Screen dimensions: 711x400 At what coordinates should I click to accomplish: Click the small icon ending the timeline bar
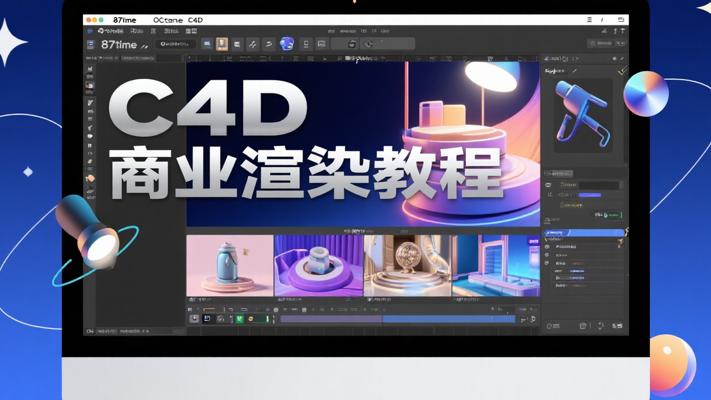coord(533,319)
